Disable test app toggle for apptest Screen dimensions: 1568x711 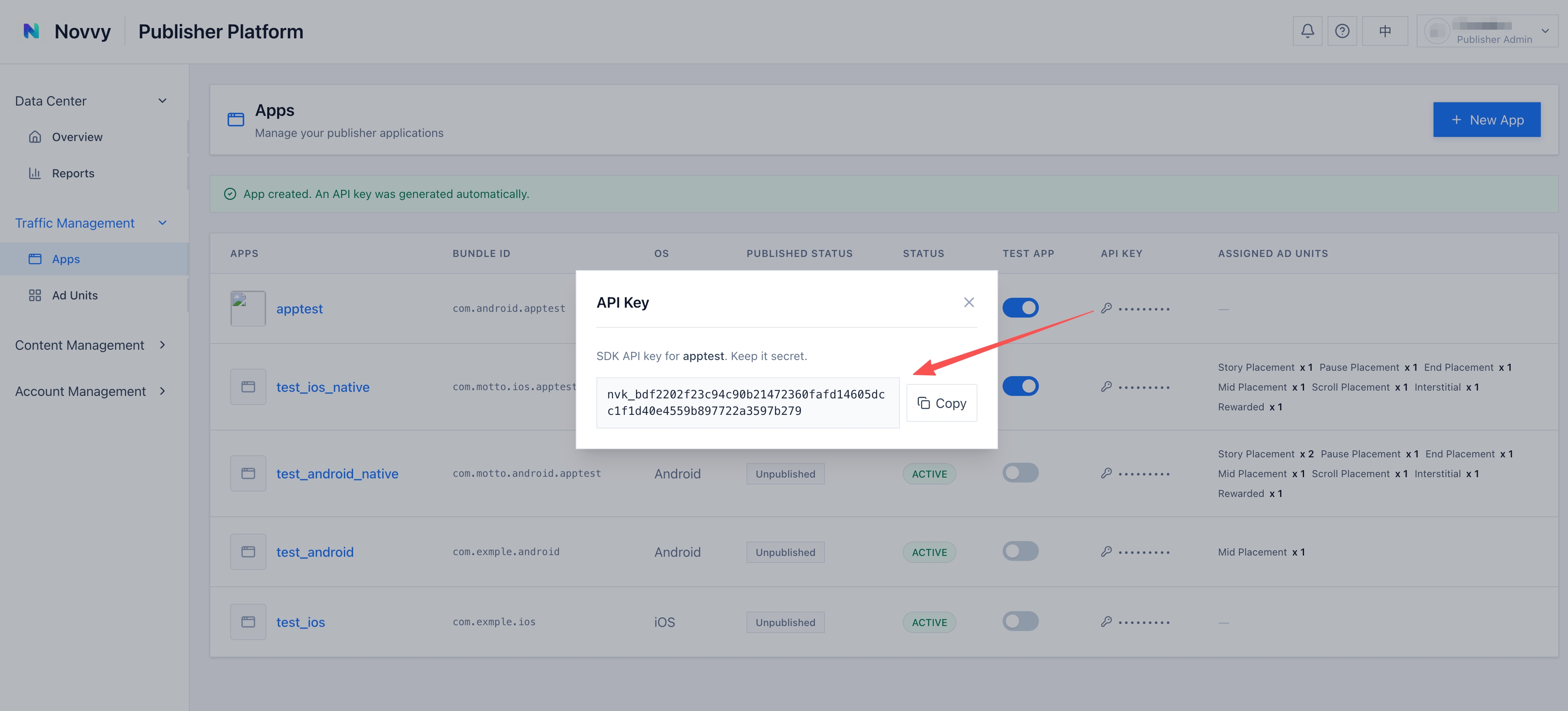point(1020,308)
